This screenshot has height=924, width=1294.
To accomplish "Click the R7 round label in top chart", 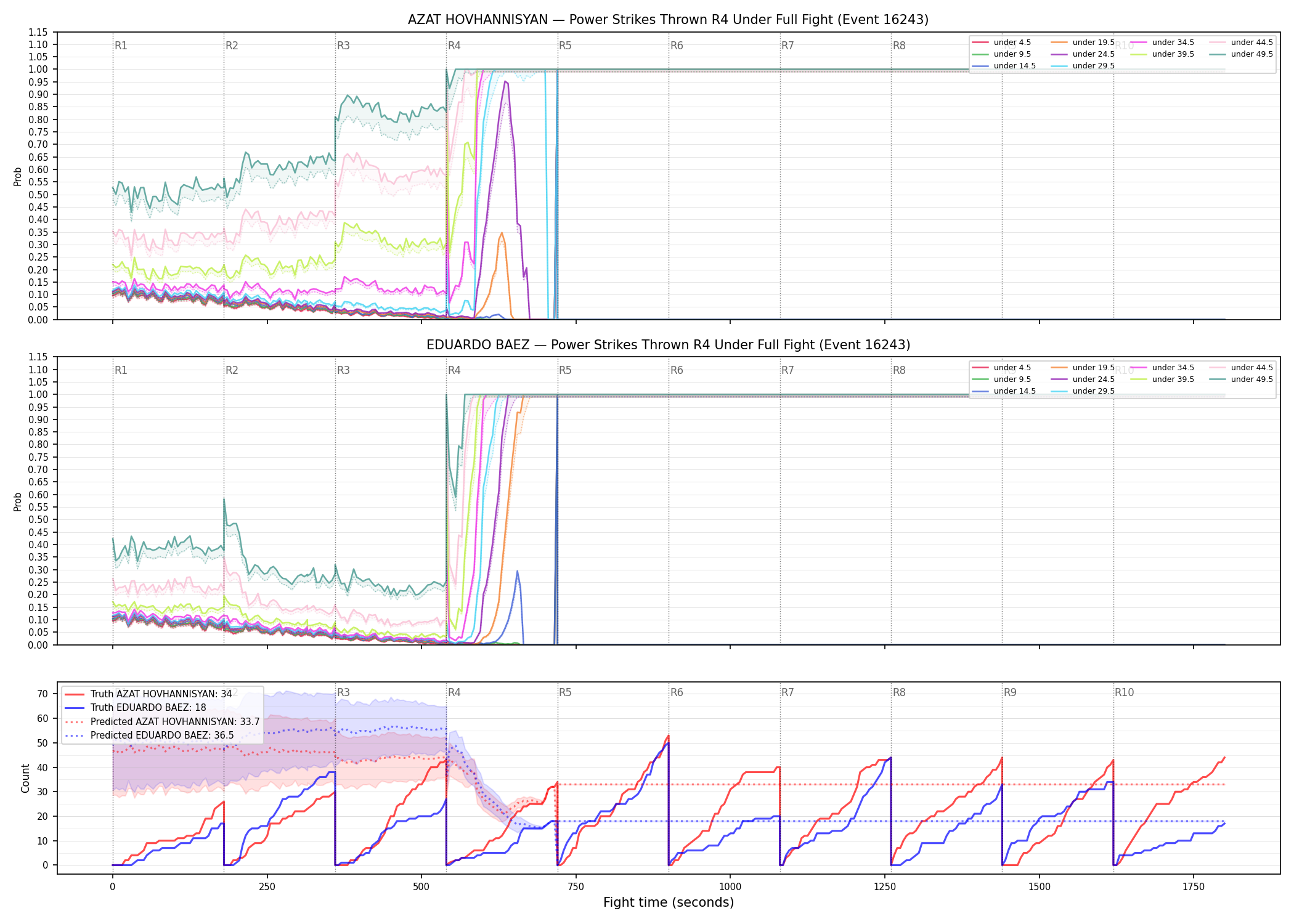I will pyautogui.click(x=787, y=46).
